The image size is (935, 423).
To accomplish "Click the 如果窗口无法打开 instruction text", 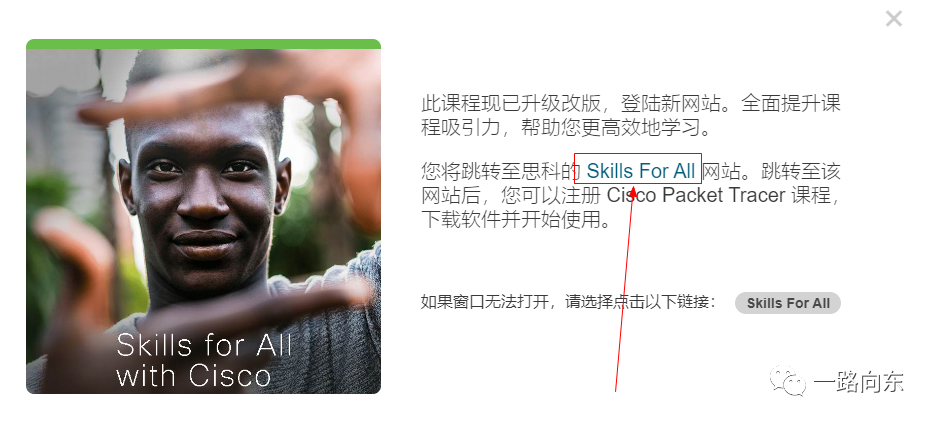I will point(568,302).
